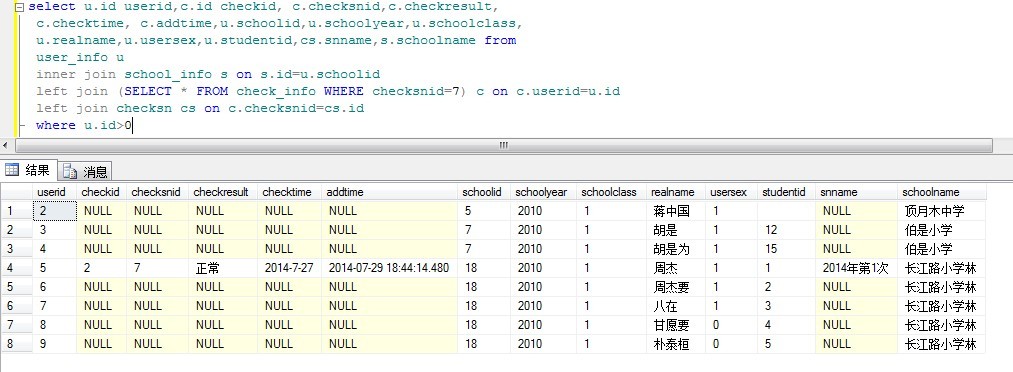The image size is (1013, 372).
Task: Click realname cell 周杰要
Action: point(676,287)
